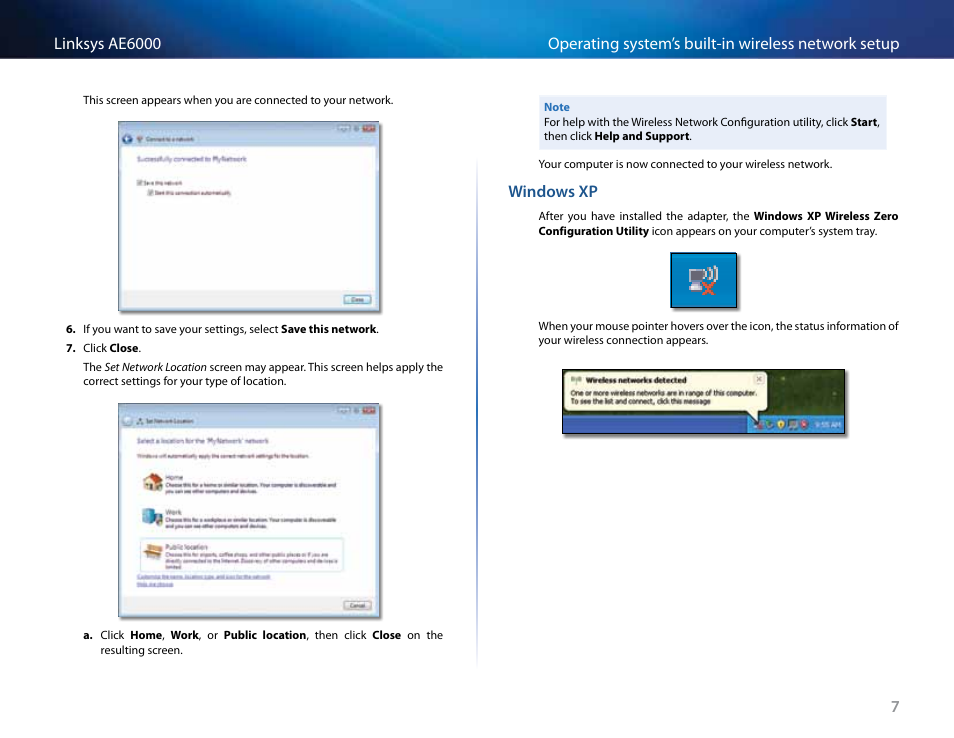Screen dimensions: 954x738
Task: Click red close button of Set Network Location window
Action: (x=369, y=411)
